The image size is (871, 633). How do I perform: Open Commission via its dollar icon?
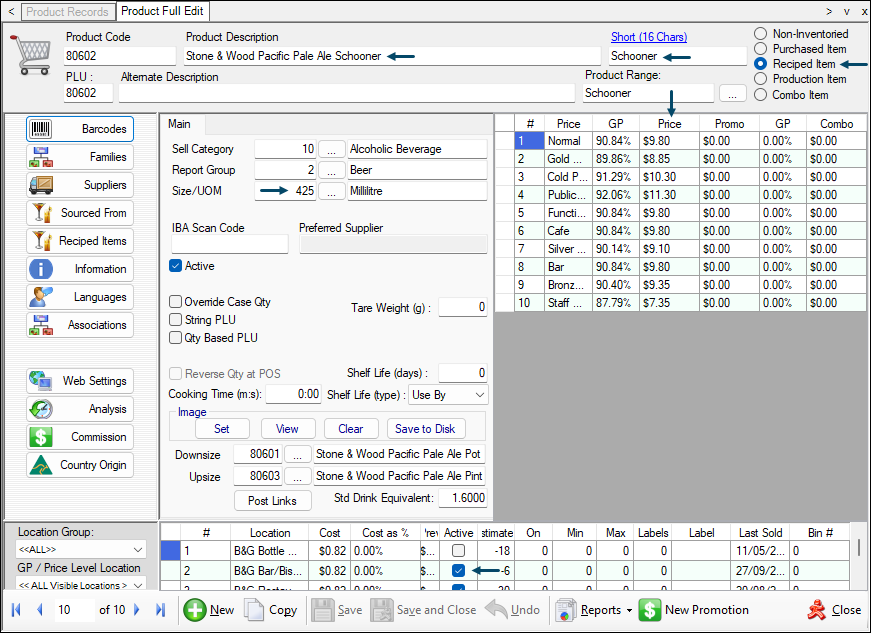[x=41, y=437]
